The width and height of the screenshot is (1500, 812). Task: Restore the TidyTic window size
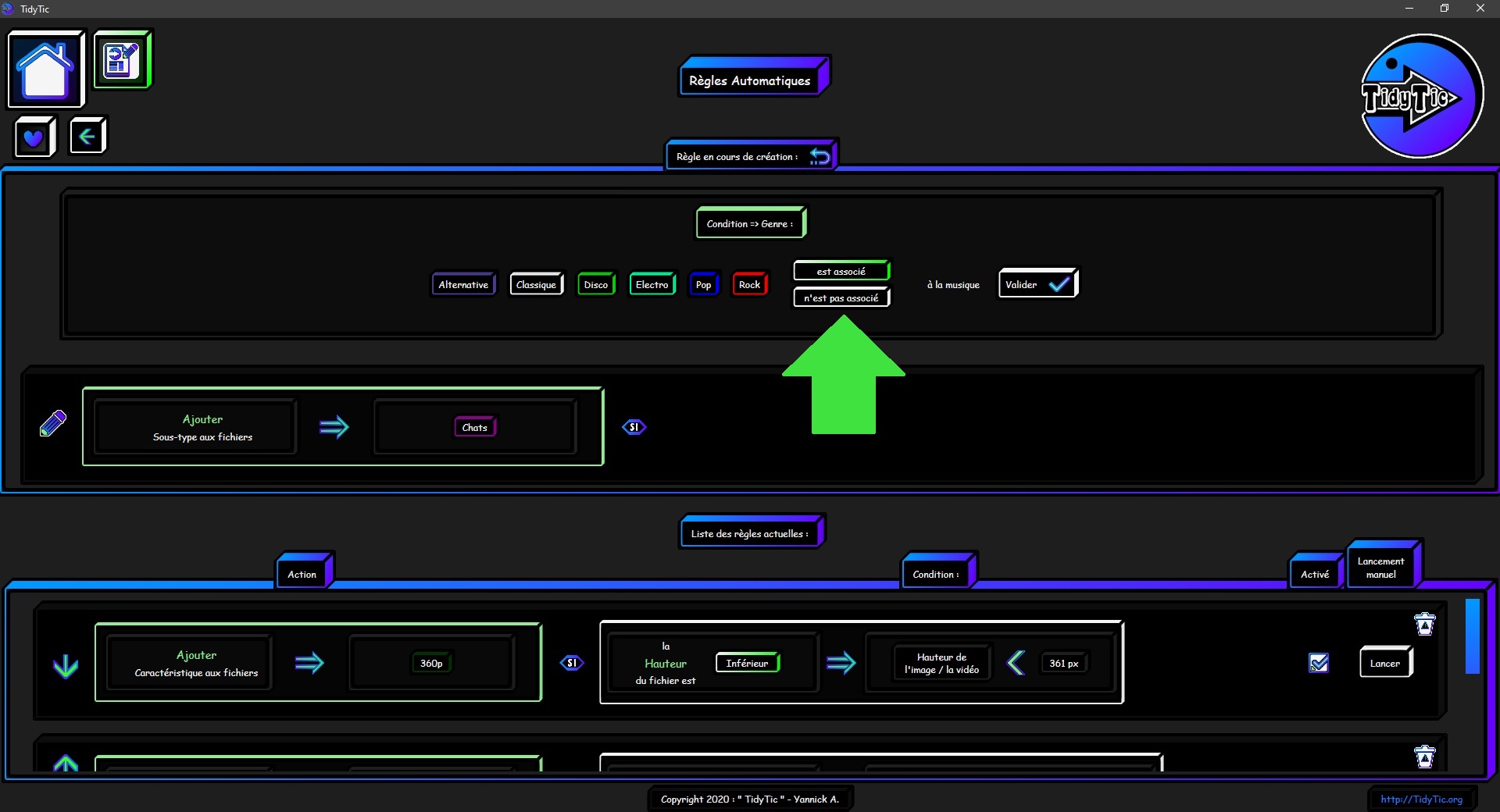(1445, 9)
